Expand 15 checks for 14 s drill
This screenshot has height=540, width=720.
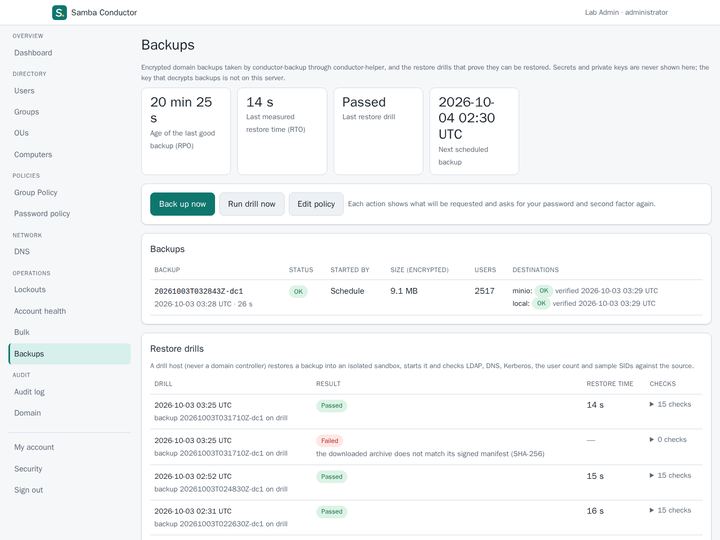coord(670,404)
